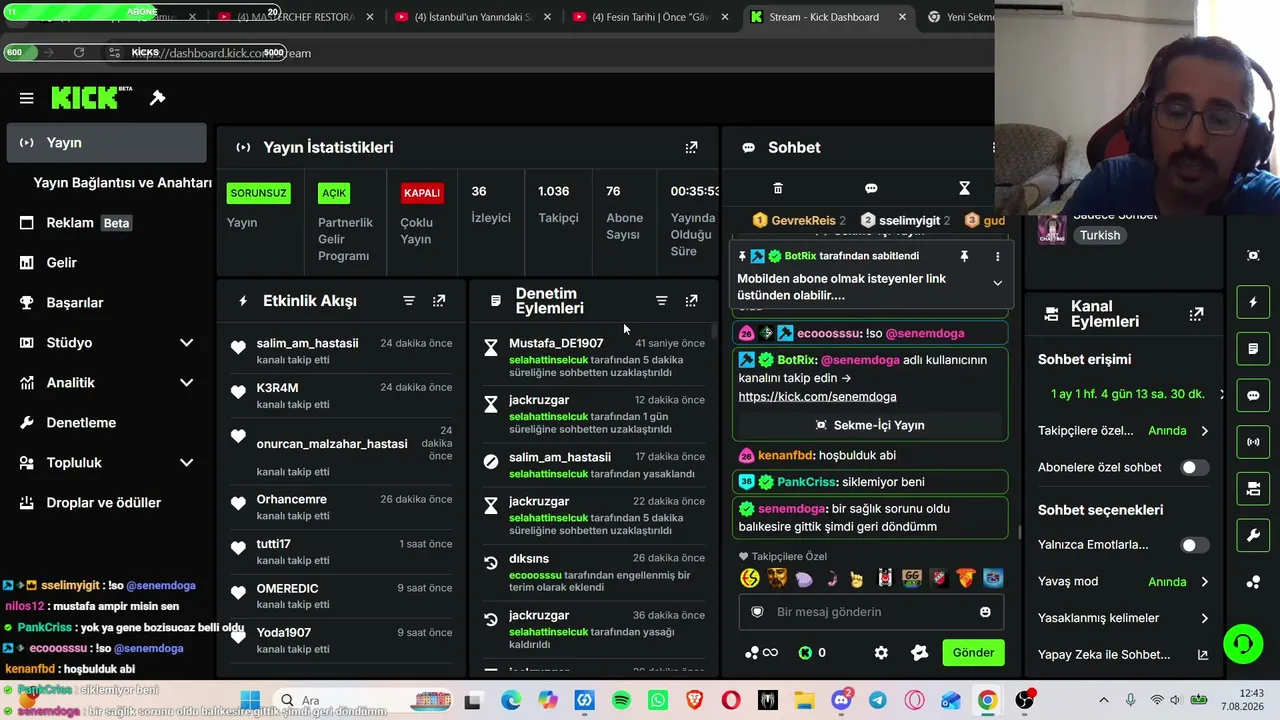Screen dimensions: 1280x720
Task: Open the emoji picker in message box
Action: tap(985, 612)
